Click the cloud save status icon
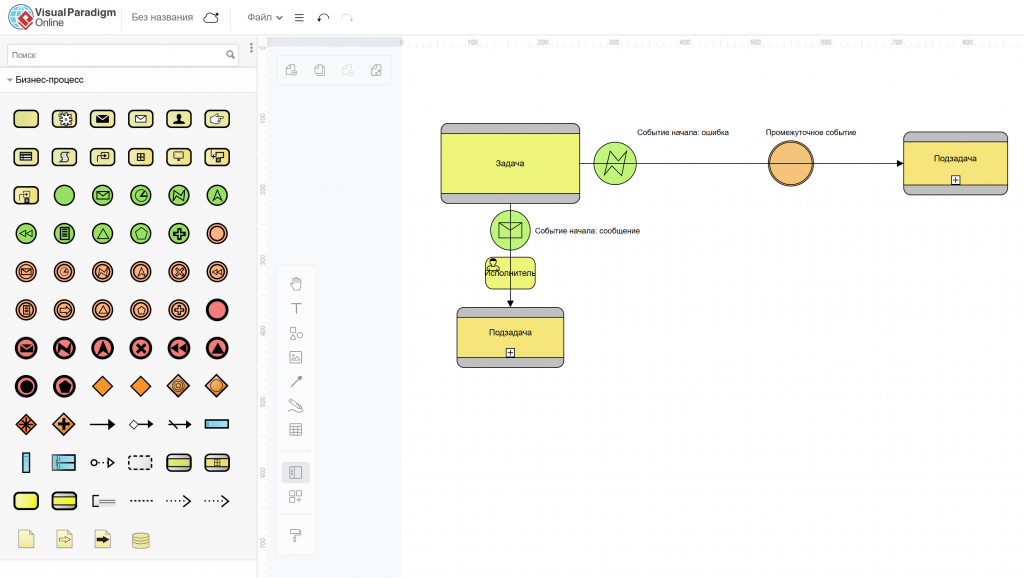This screenshot has height=578, width=1024. (x=211, y=18)
